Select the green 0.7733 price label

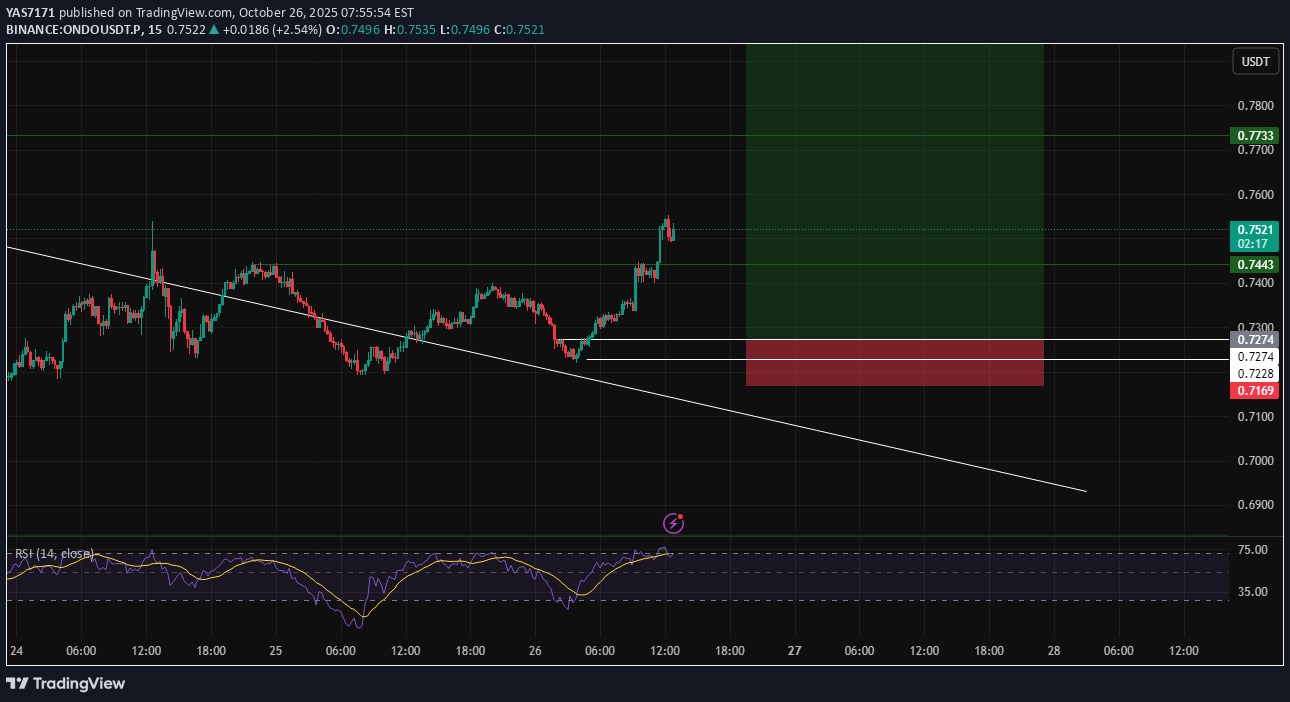point(1255,136)
